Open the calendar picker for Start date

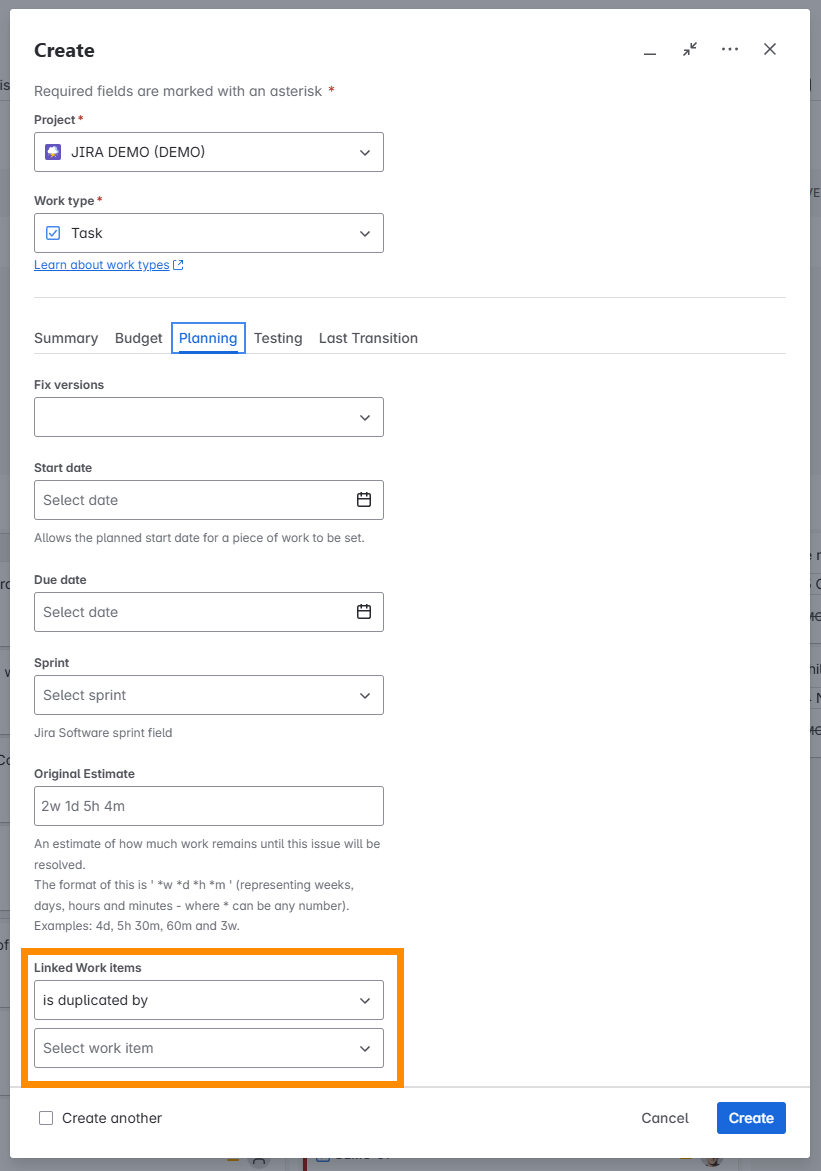364,499
